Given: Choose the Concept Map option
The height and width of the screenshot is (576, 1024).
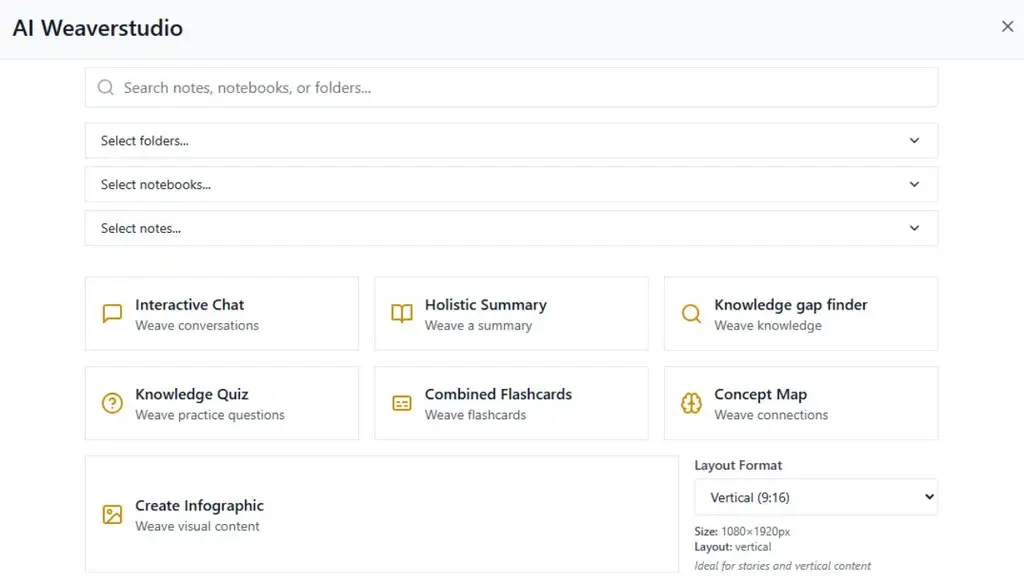Looking at the screenshot, I should pyautogui.click(x=800, y=403).
